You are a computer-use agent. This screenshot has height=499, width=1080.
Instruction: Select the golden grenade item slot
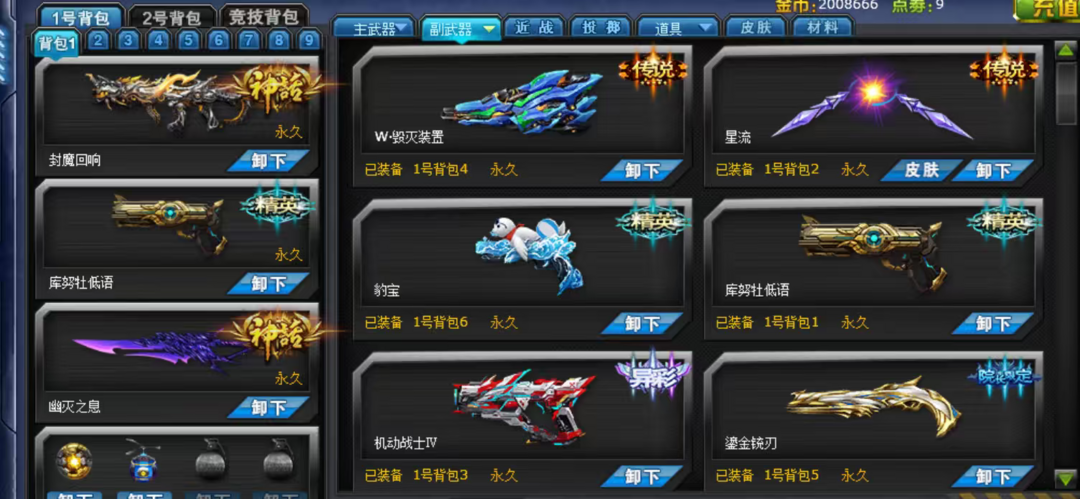(x=74, y=462)
